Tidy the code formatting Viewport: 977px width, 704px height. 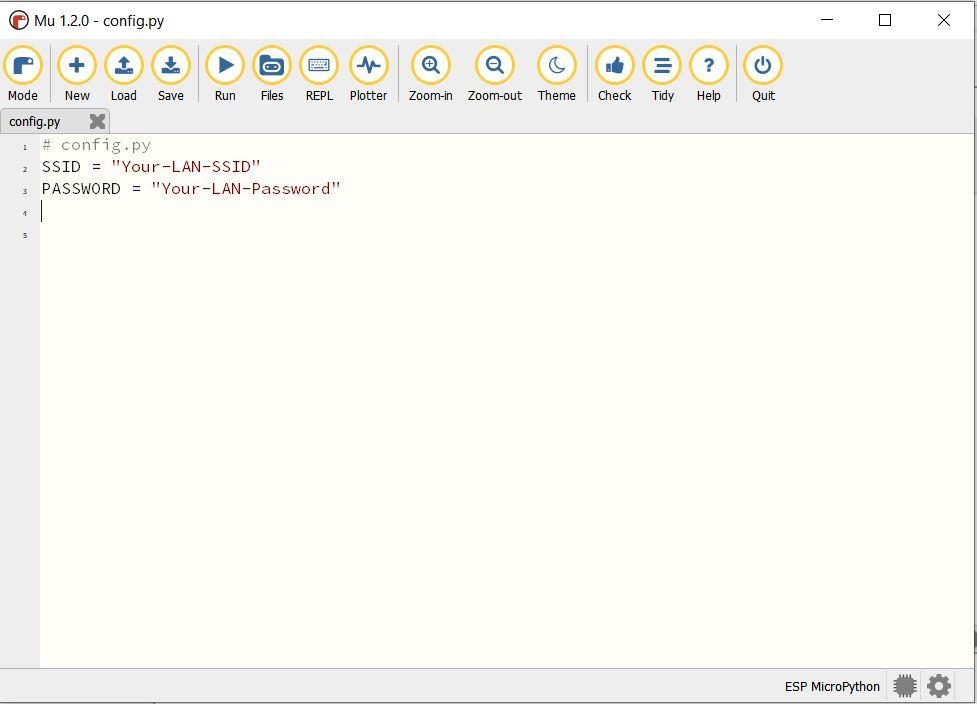click(662, 74)
